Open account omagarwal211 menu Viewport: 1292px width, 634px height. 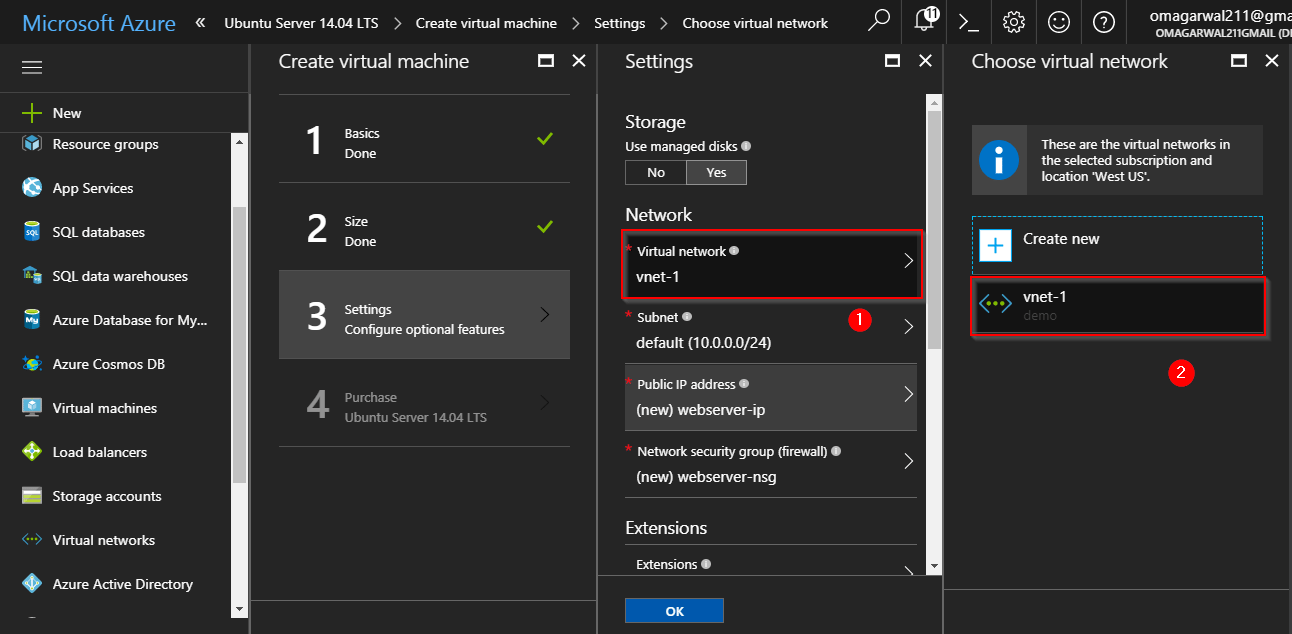[1221, 22]
